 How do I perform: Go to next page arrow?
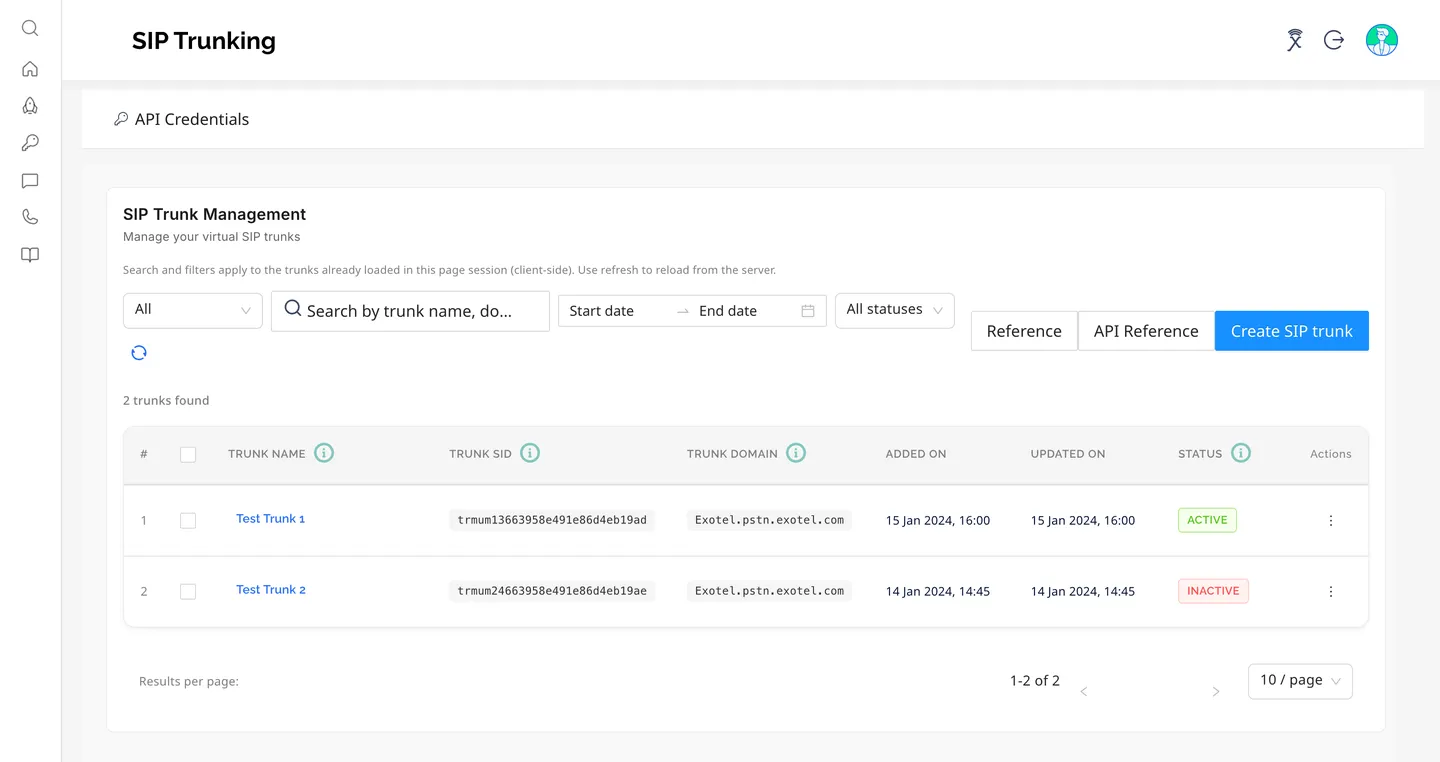pyautogui.click(x=1216, y=692)
